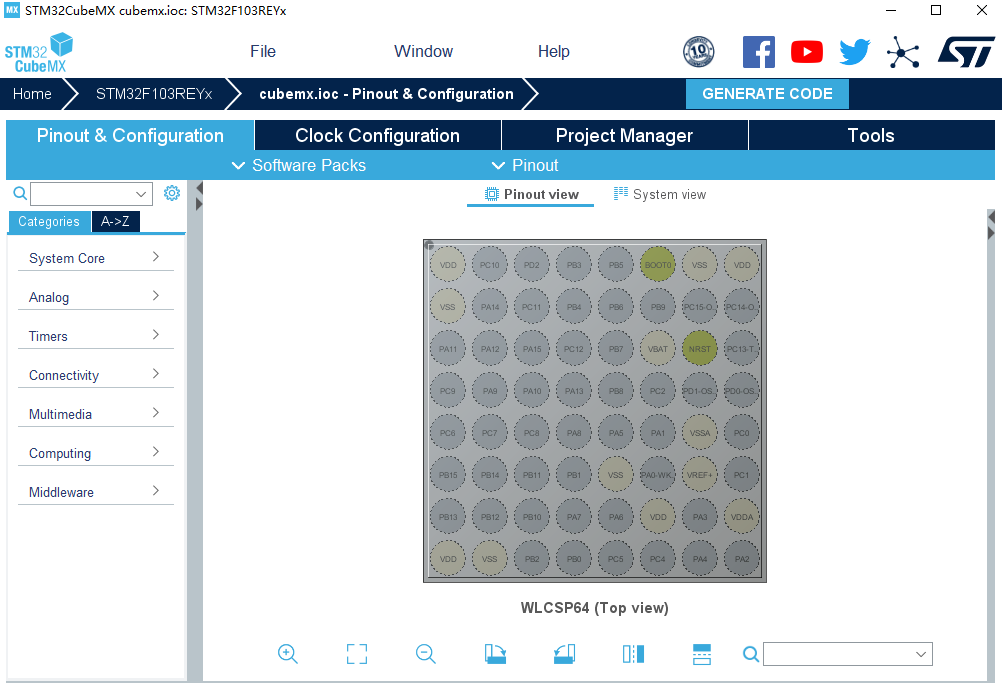Select the Pinout & Configuration tab

pos(130,136)
